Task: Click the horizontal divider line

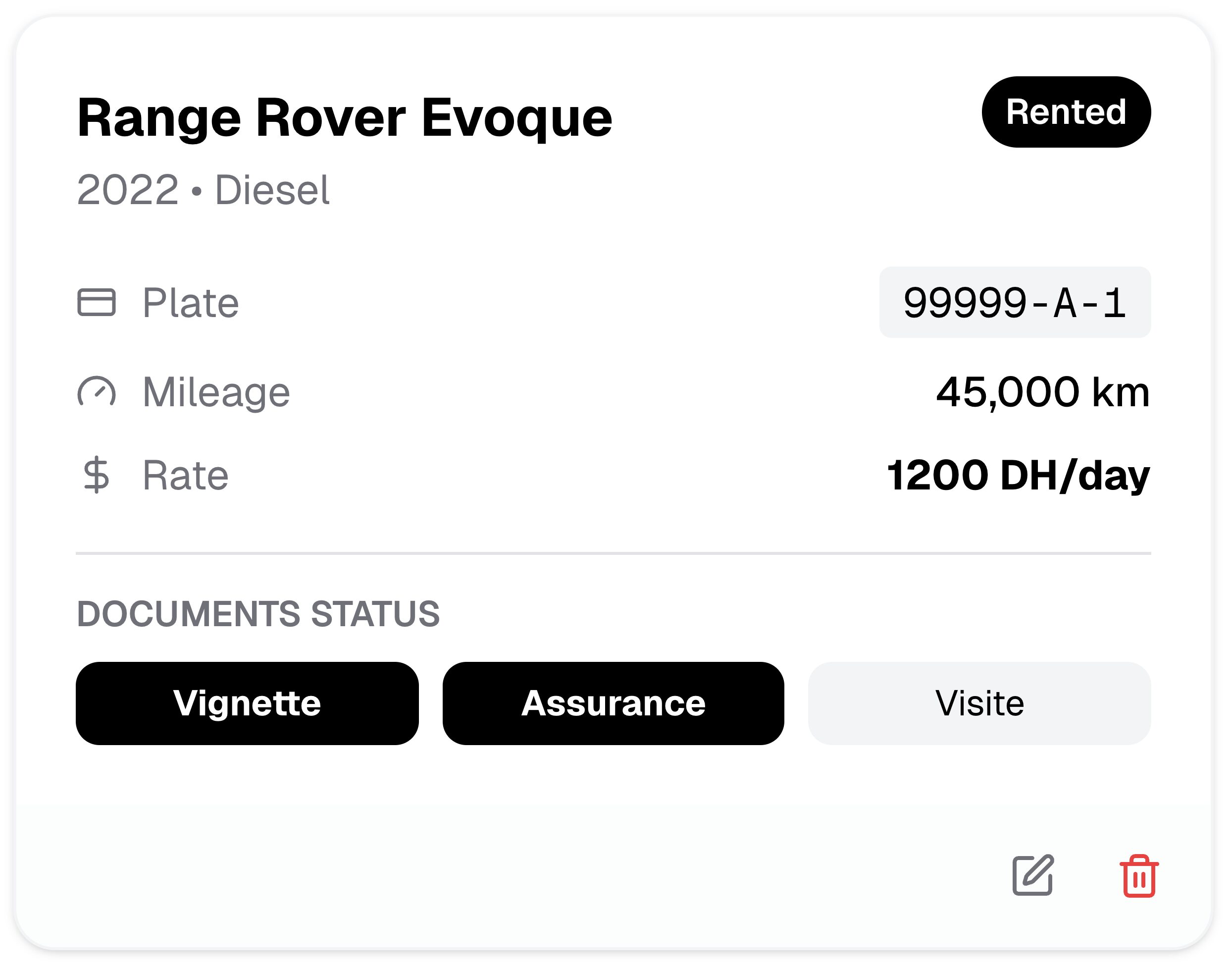Action: (613, 552)
